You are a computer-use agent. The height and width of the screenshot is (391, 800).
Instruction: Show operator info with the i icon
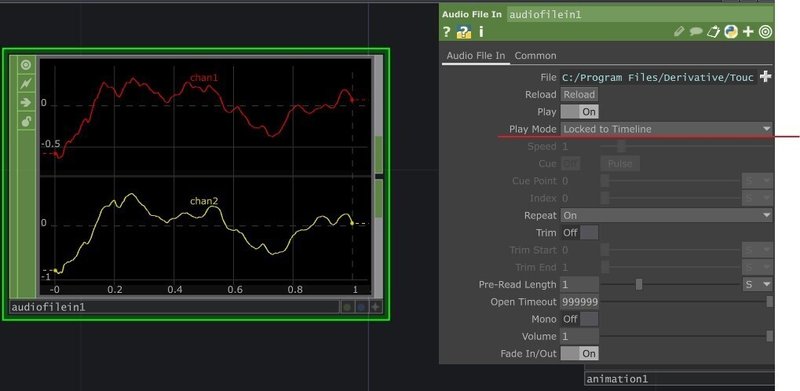pos(481,32)
